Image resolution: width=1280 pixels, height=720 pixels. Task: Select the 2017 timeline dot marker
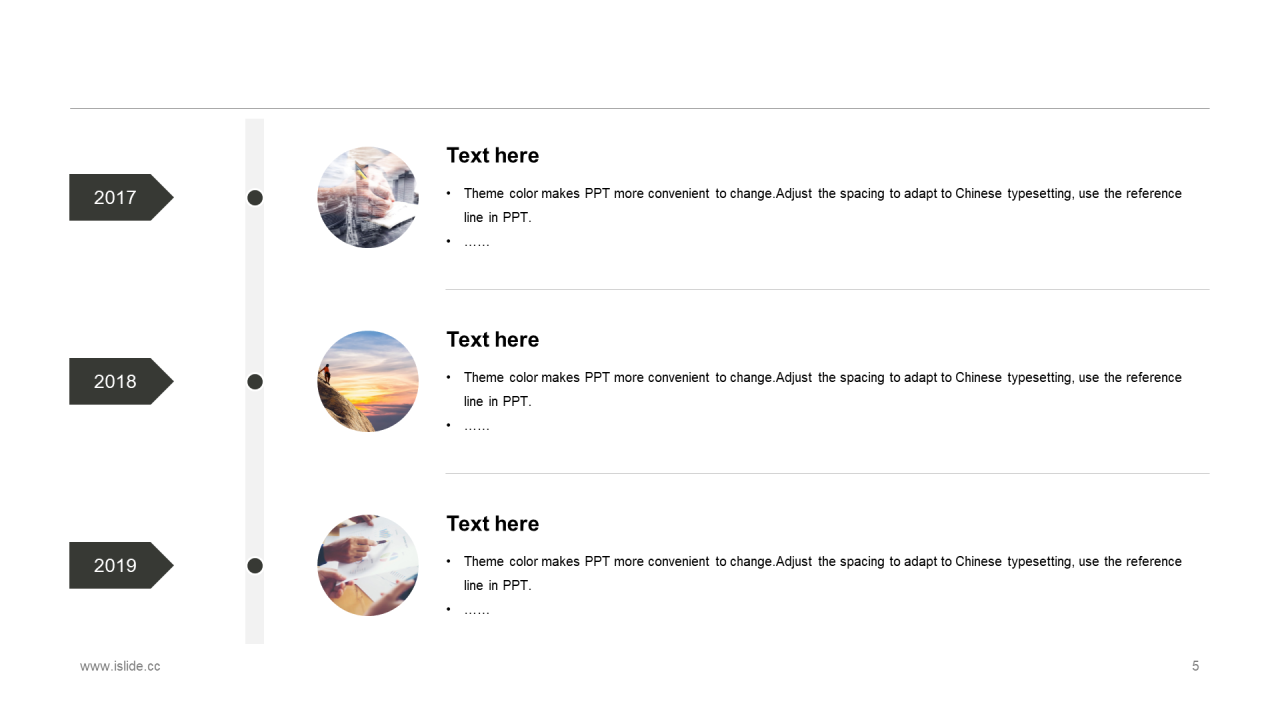coord(255,198)
